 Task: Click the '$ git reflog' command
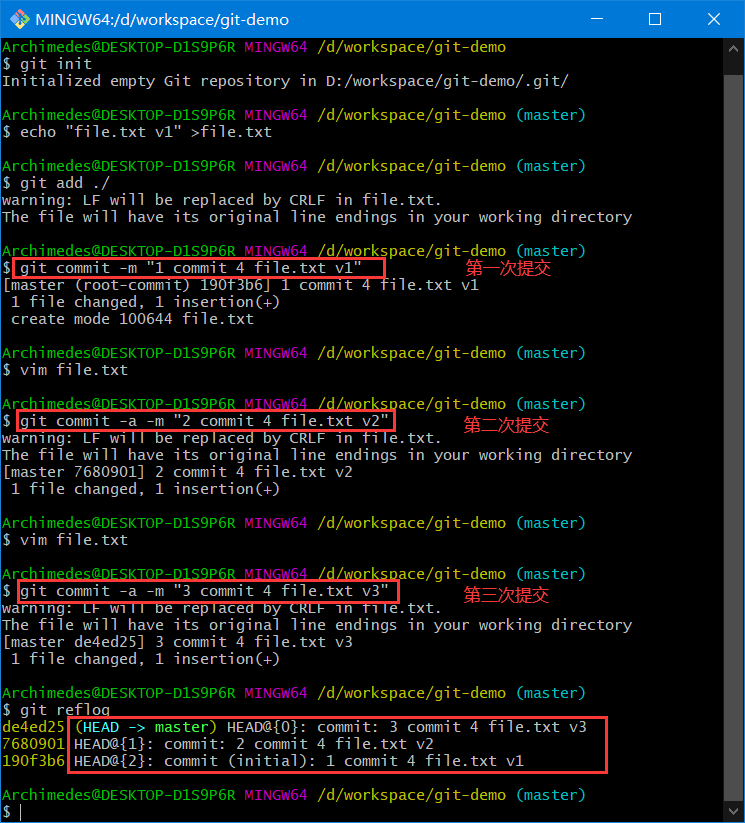[x=56, y=710]
